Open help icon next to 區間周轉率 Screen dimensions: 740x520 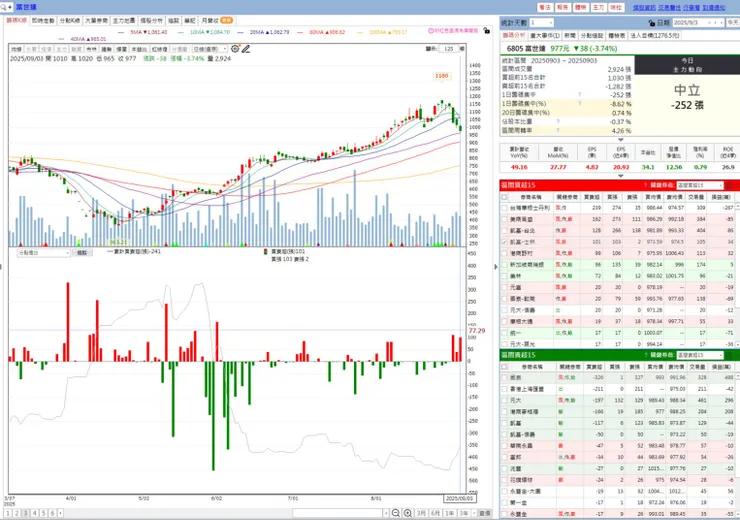point(558,130)
